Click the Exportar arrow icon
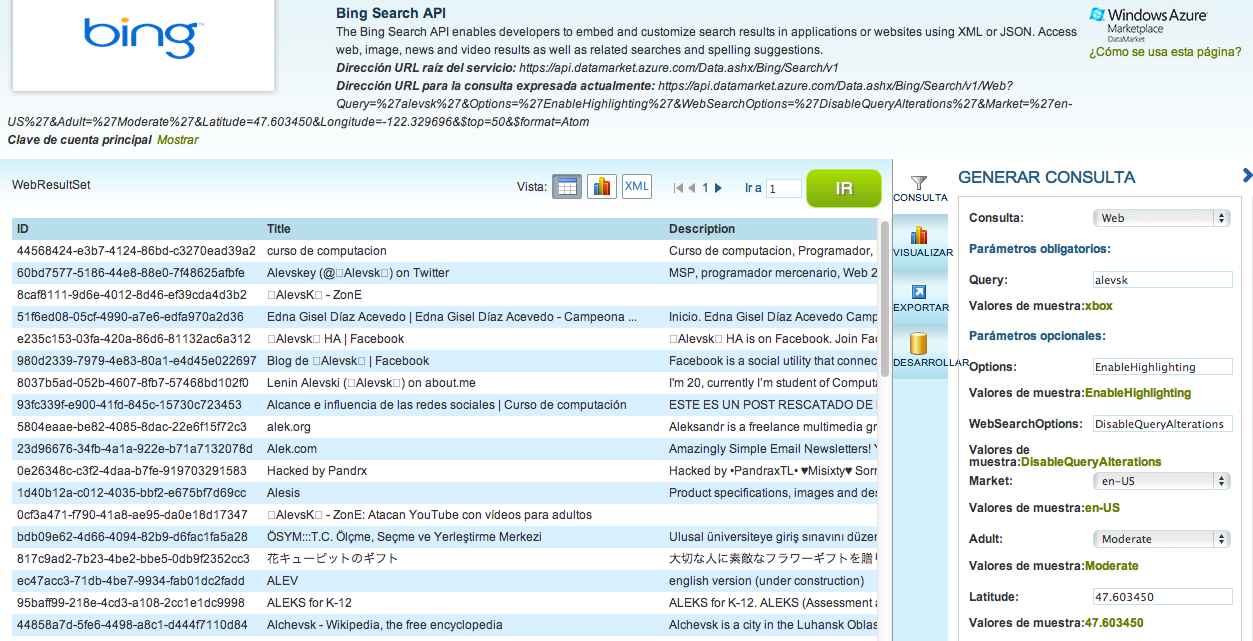 [919, 292]
